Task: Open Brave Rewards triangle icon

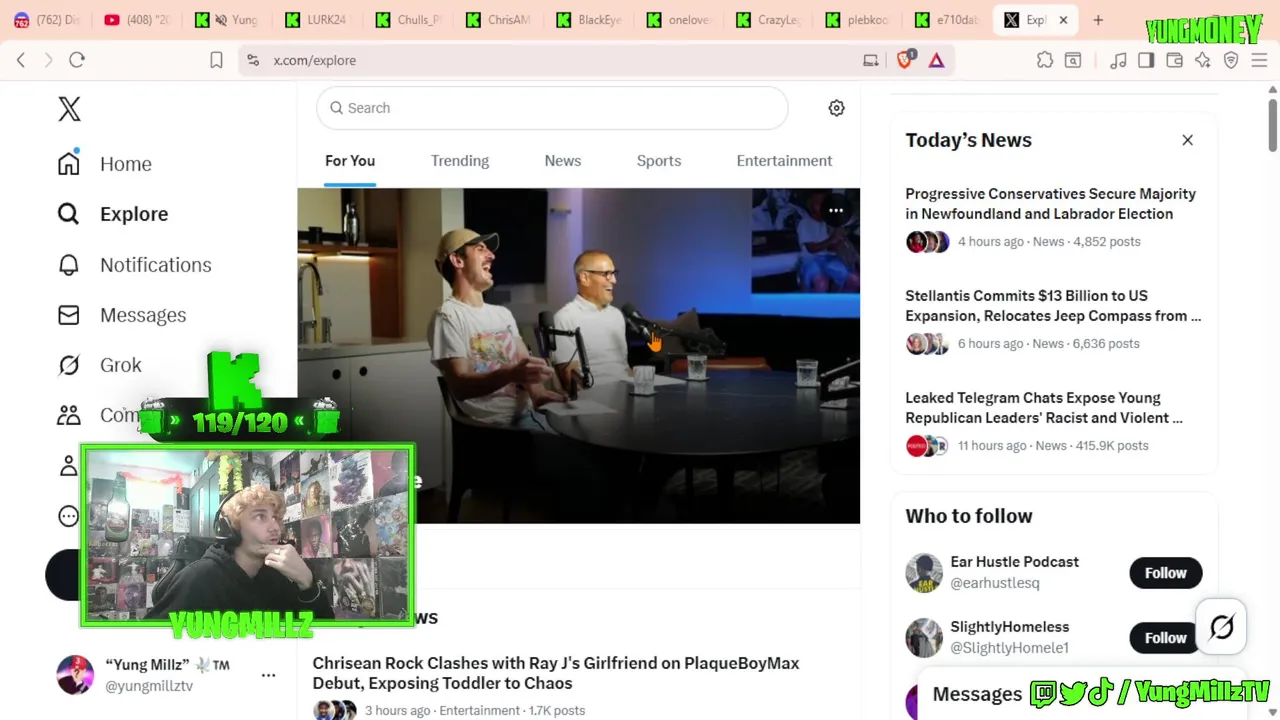Action: pyautogui.click(x=936, y=60)
